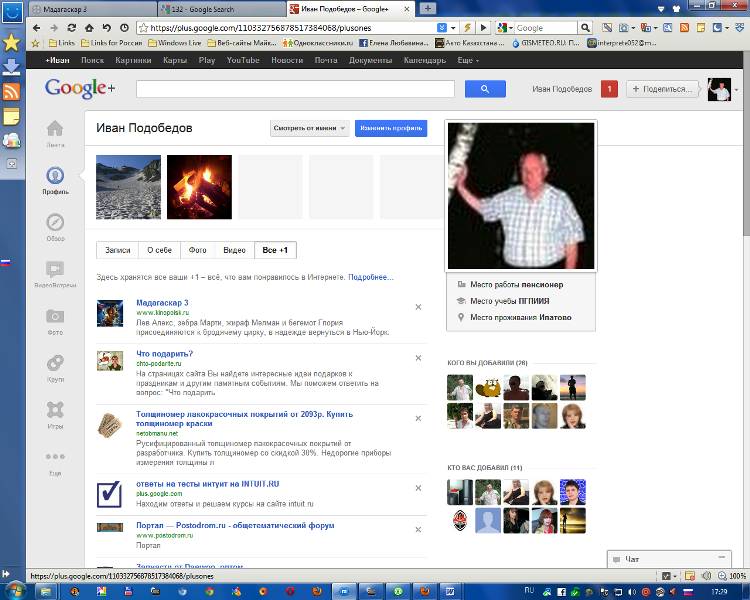Switch to the Фото profile tab
Screen dimensions: 750x600
(198, 250)
